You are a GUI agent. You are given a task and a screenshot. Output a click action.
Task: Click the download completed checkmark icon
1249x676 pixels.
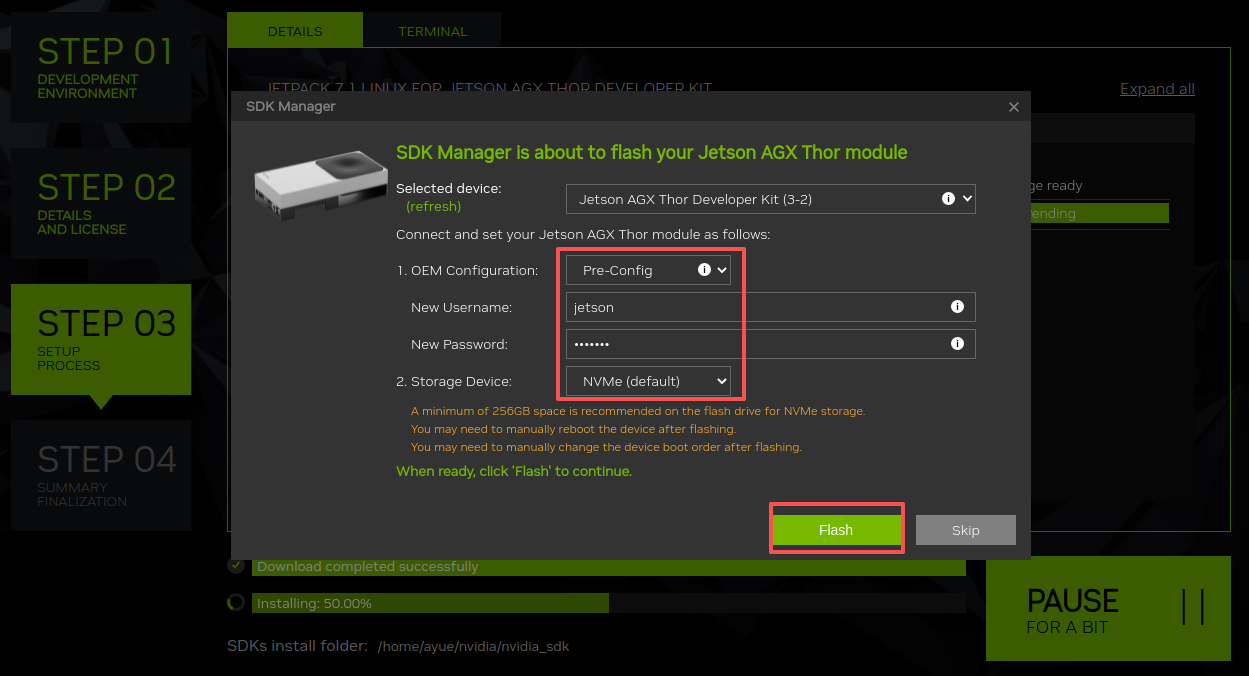(x=236, y=565)
